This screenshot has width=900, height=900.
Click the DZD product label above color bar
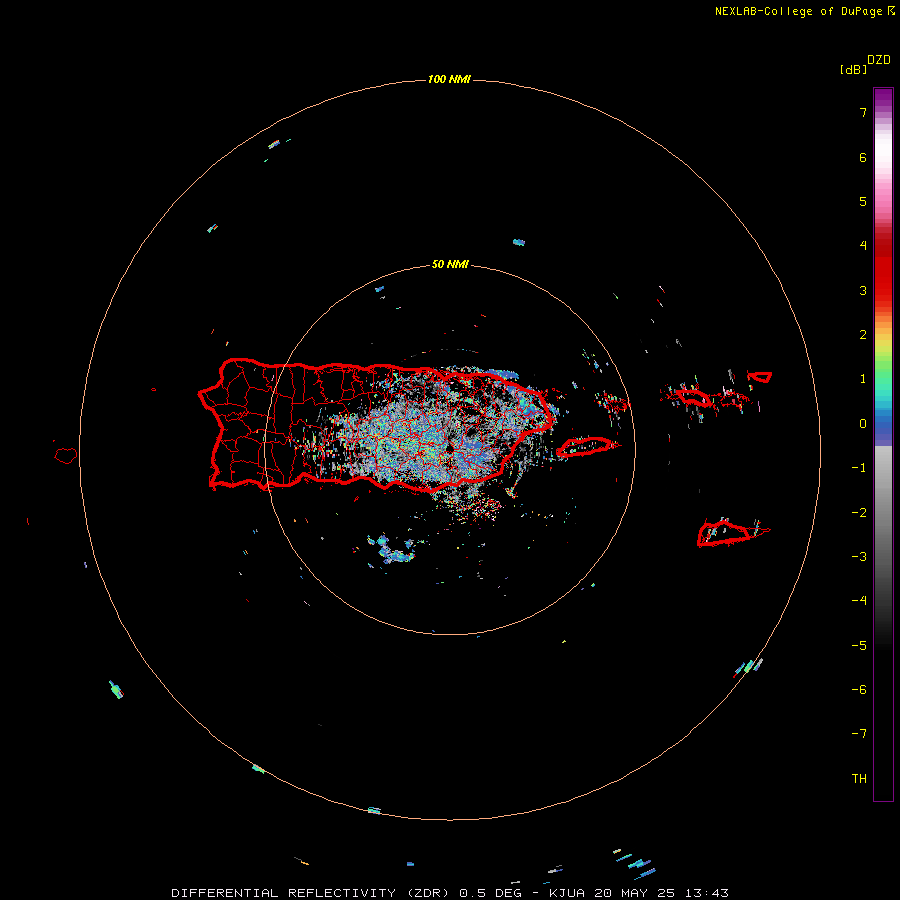pyautogui.click(x=879, y=59)
